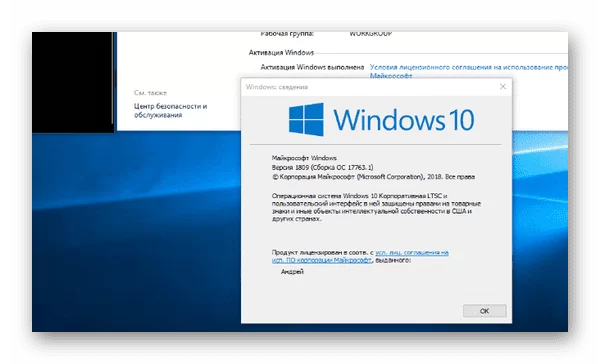600x364 pixels.
Task: Click the "Майкрософт Windows" text line
Action: click(x=304, y=158)
